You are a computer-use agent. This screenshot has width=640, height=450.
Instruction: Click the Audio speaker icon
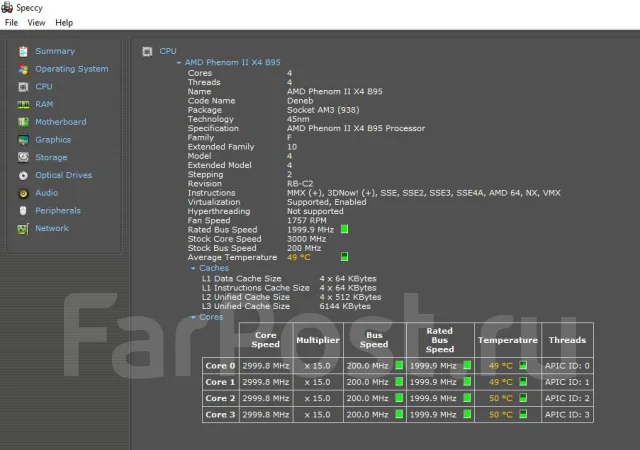23,193
